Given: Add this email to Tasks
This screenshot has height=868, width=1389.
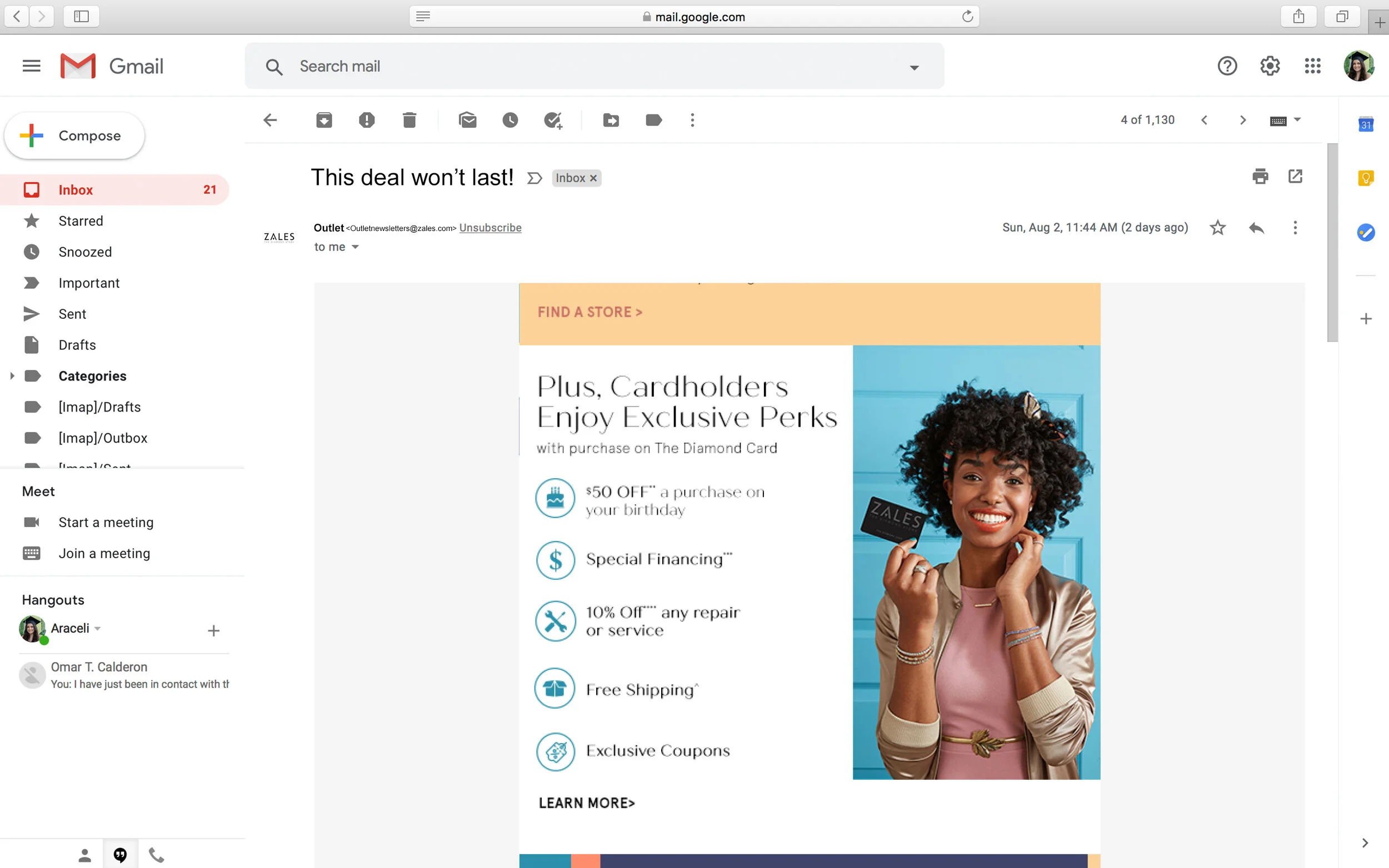Looking at the screenshot, I should coord(552,121).
